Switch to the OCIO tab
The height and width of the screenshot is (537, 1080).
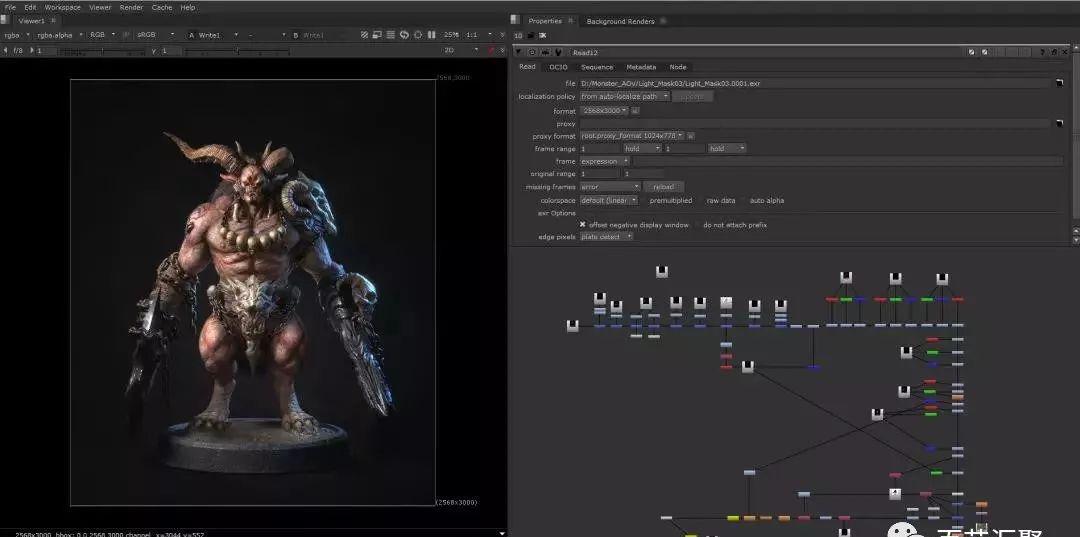(559, 67)
